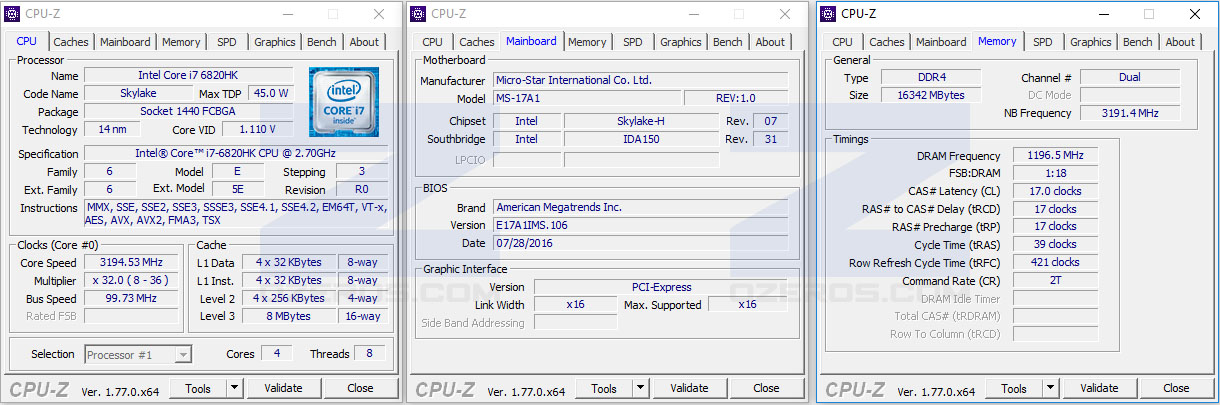1220x405 pixels.
Task: Click the CPU-Z app icon in the left window title bar
Action: [x=14, y=14]
